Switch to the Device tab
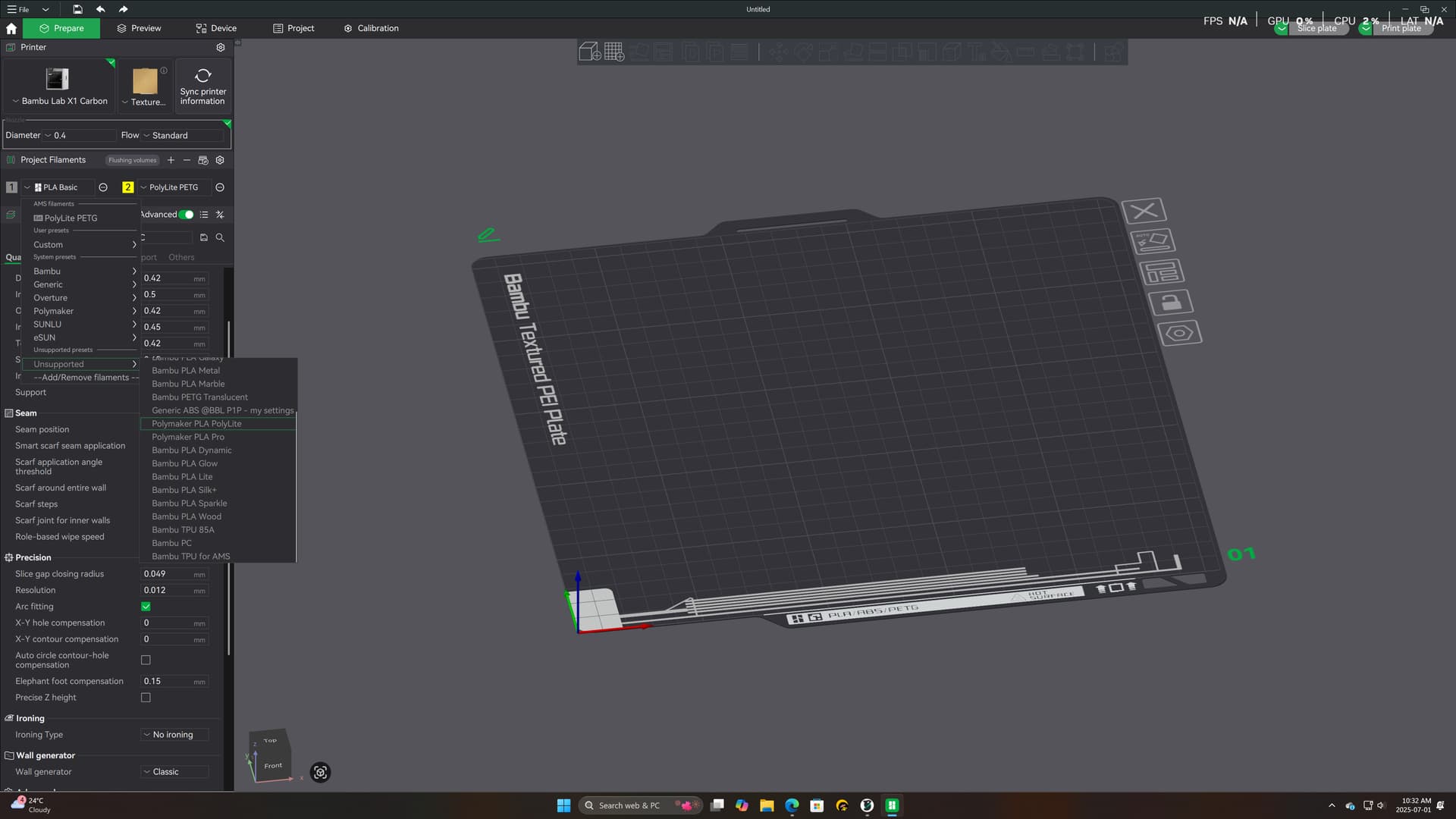1456x819 pixels. coord(216,28)
